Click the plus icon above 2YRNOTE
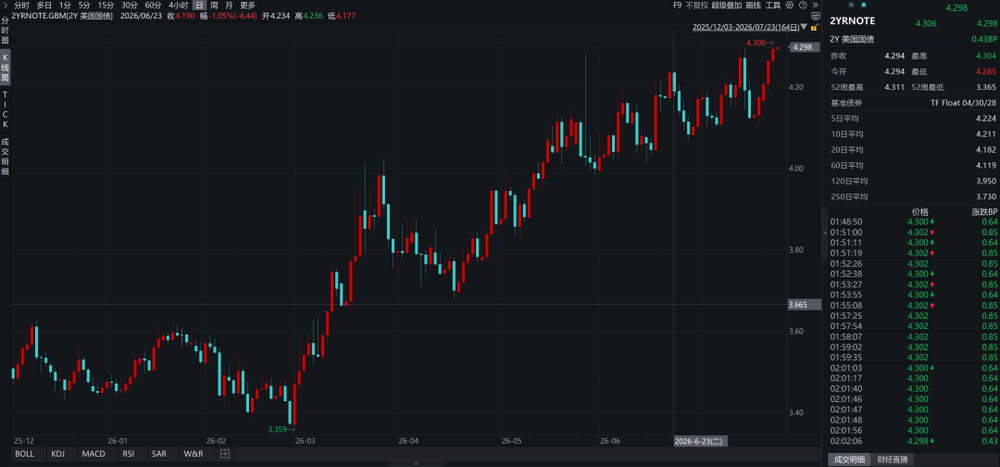The image size is (1000, 467). coord(851,4)
